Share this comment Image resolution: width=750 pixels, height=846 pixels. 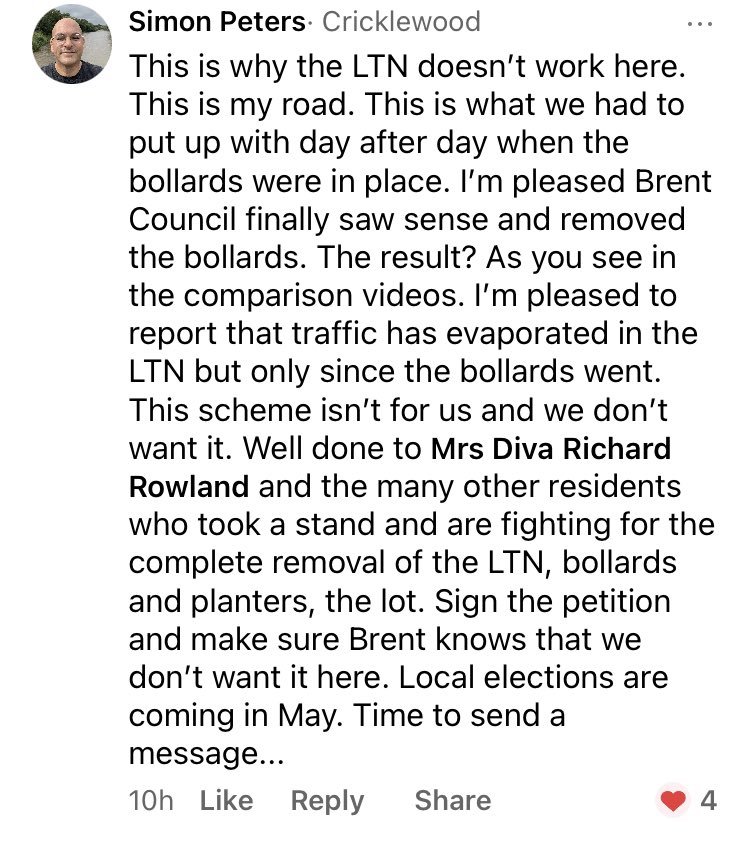point(453,801)
